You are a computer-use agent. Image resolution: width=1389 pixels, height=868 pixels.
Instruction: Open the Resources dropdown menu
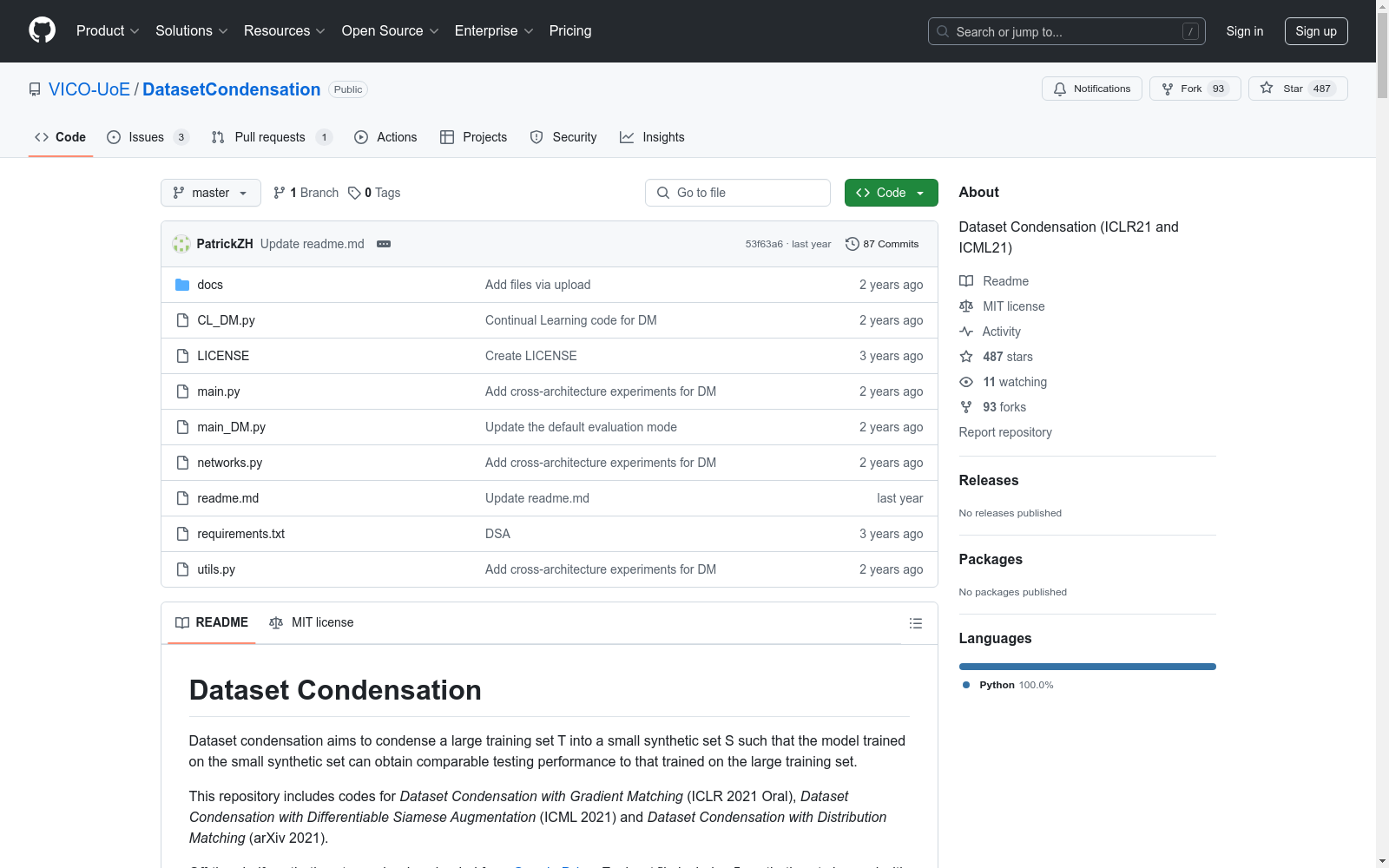point(285,31)
